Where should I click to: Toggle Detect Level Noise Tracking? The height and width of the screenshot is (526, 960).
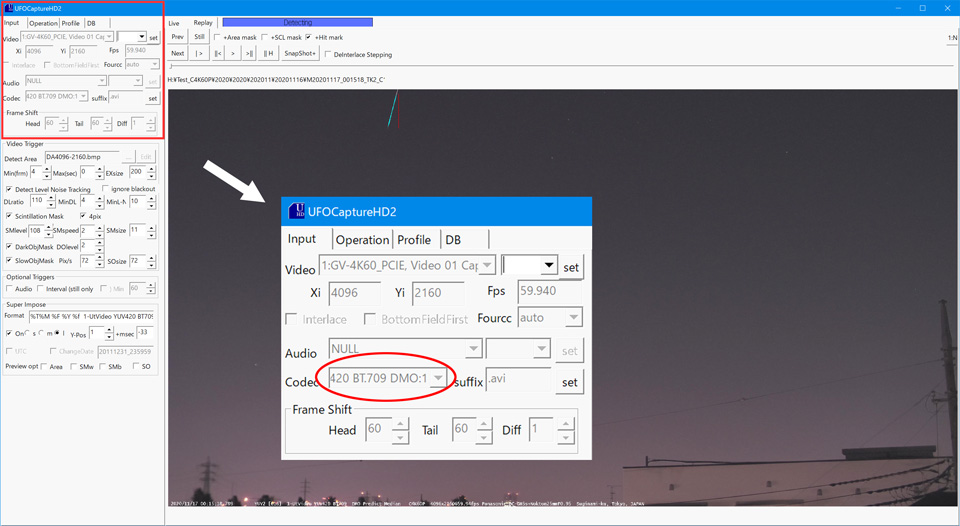pos(10,189)
